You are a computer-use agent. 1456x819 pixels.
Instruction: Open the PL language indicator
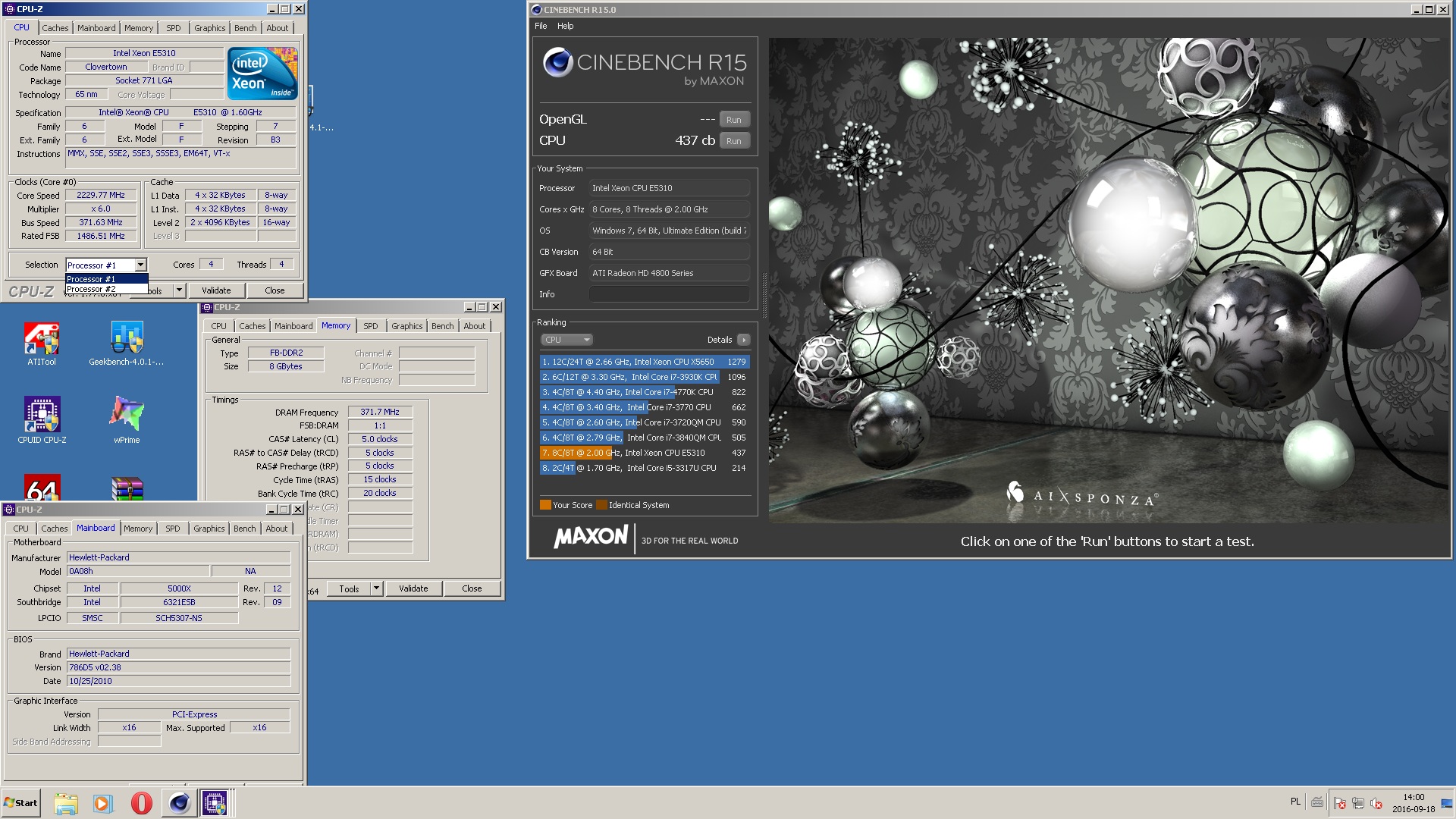tap(1295, 802)
